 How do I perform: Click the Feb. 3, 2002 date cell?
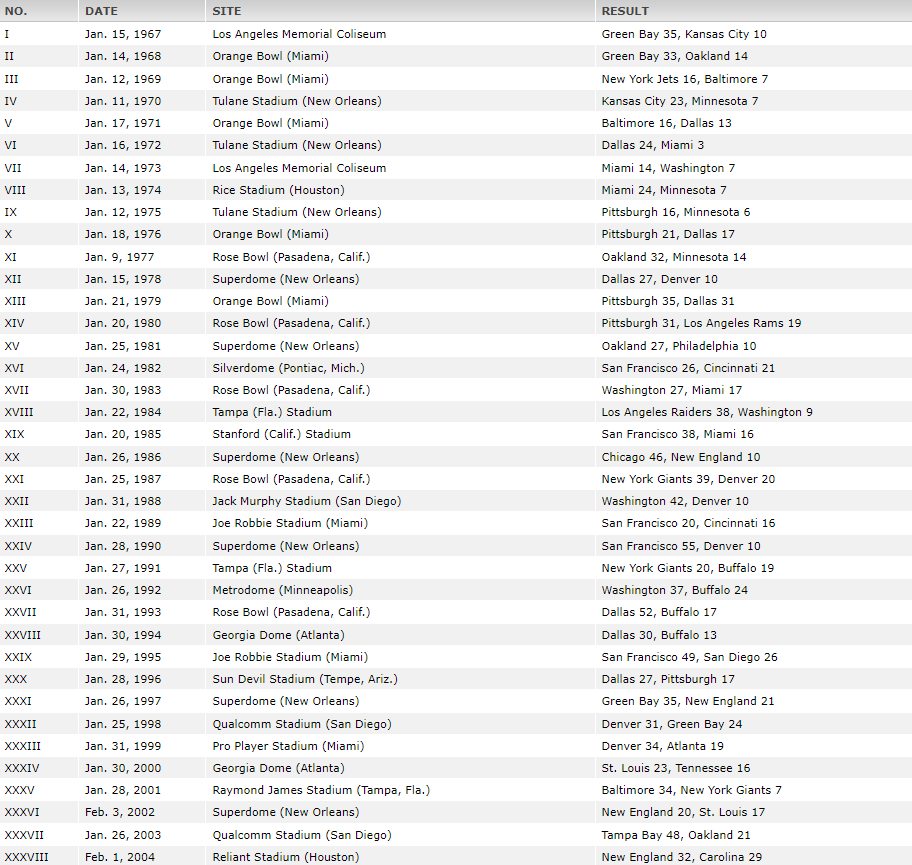[x=120, y=812]
